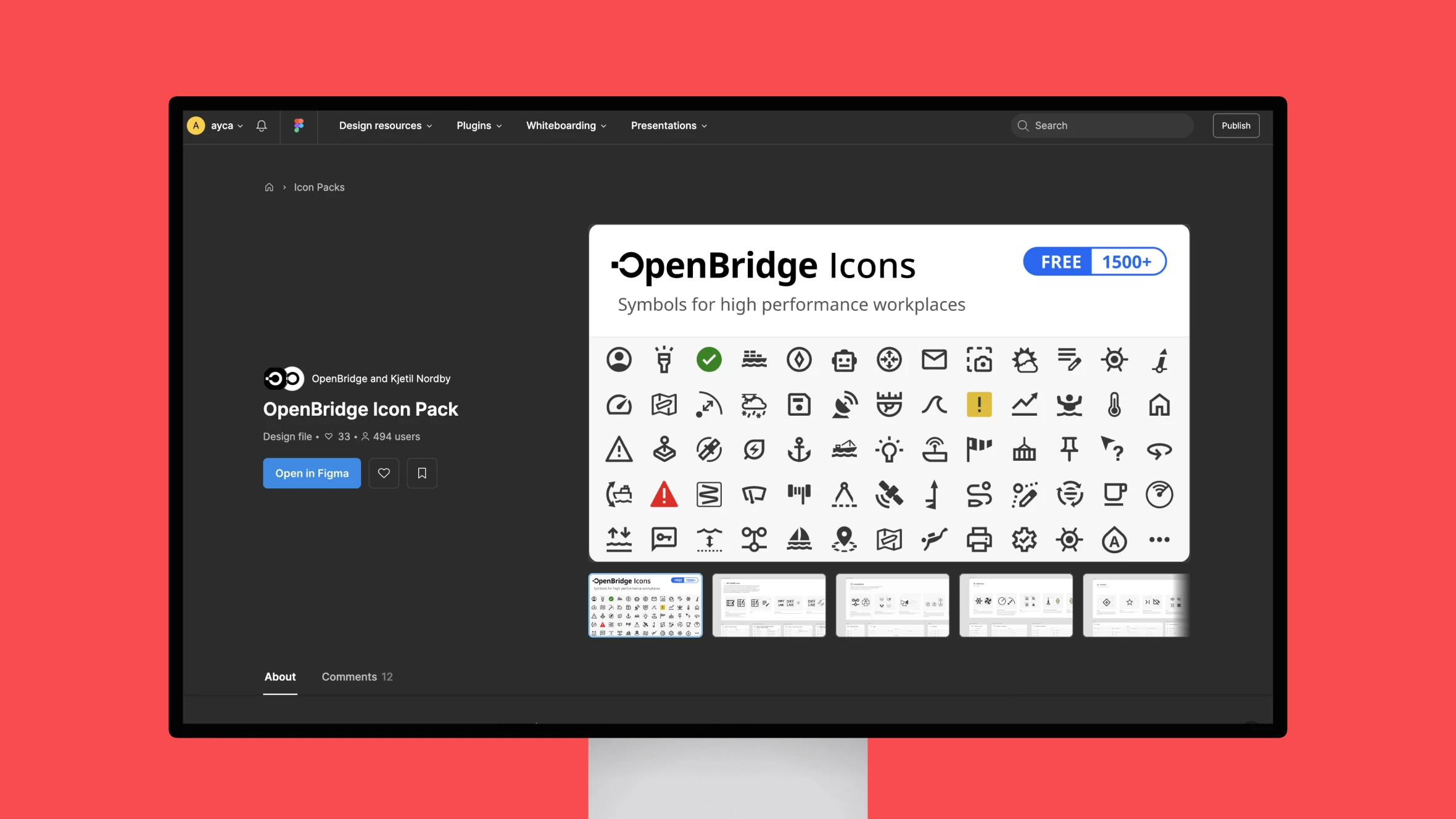
Task: Select the anchor/navigation icon
Action: (x=799, y=449)
